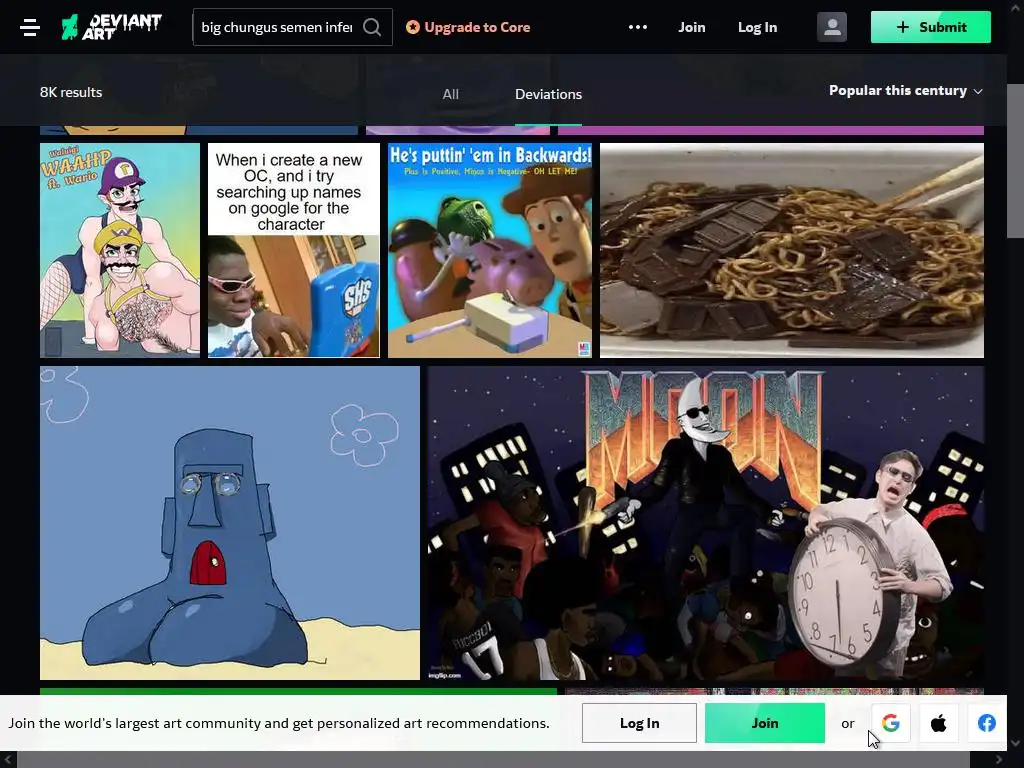Sign in with Google icon
This screenshot has height=768, width=1024.
[x=891, y=723]
